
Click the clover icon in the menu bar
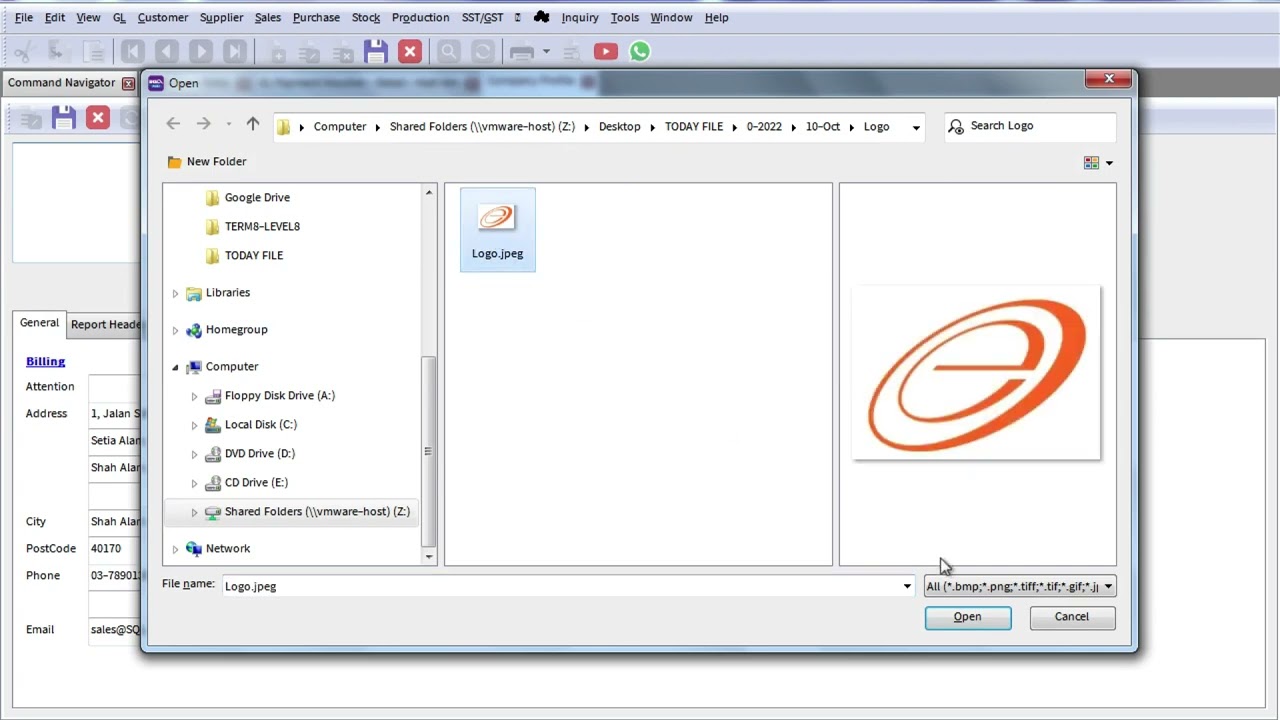[x=541, y=17]
